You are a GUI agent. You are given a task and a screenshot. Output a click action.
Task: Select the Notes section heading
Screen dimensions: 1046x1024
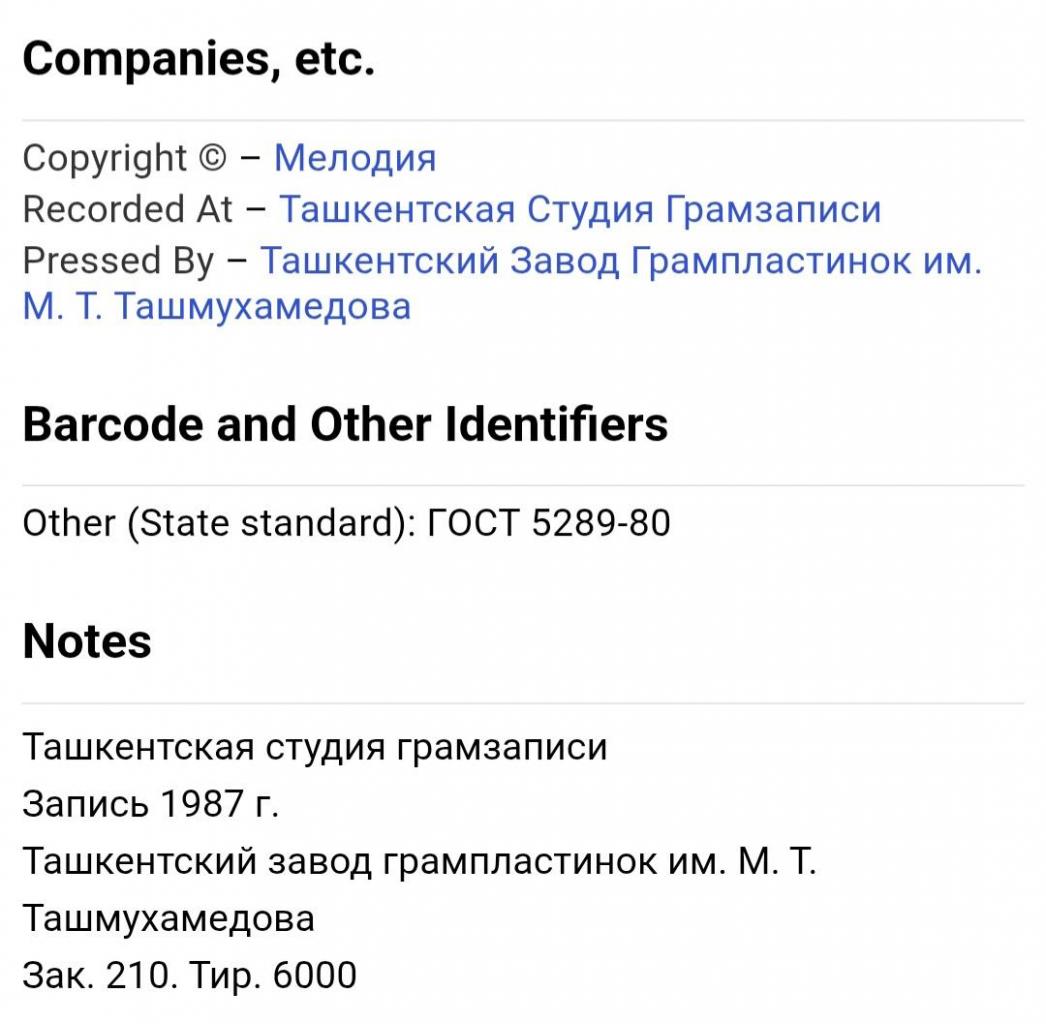click(x=87, y=642)
